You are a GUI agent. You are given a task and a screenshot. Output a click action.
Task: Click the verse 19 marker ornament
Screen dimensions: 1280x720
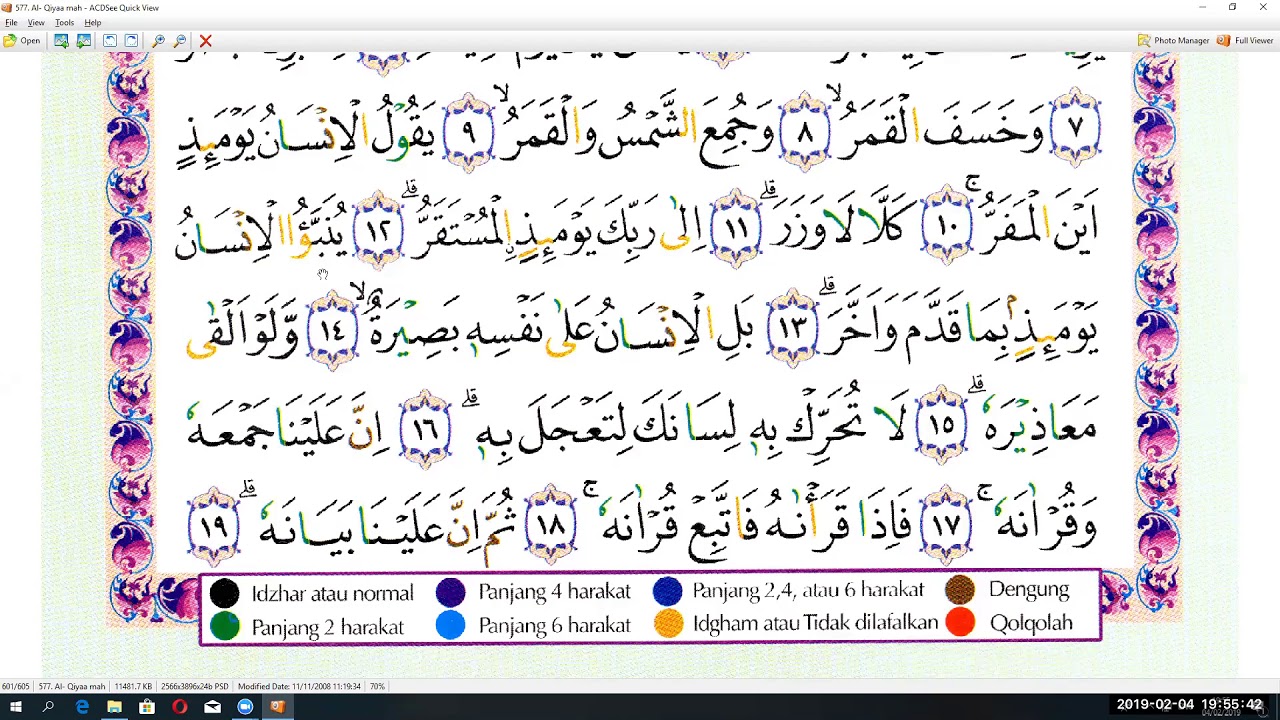(x=214, y=527)
